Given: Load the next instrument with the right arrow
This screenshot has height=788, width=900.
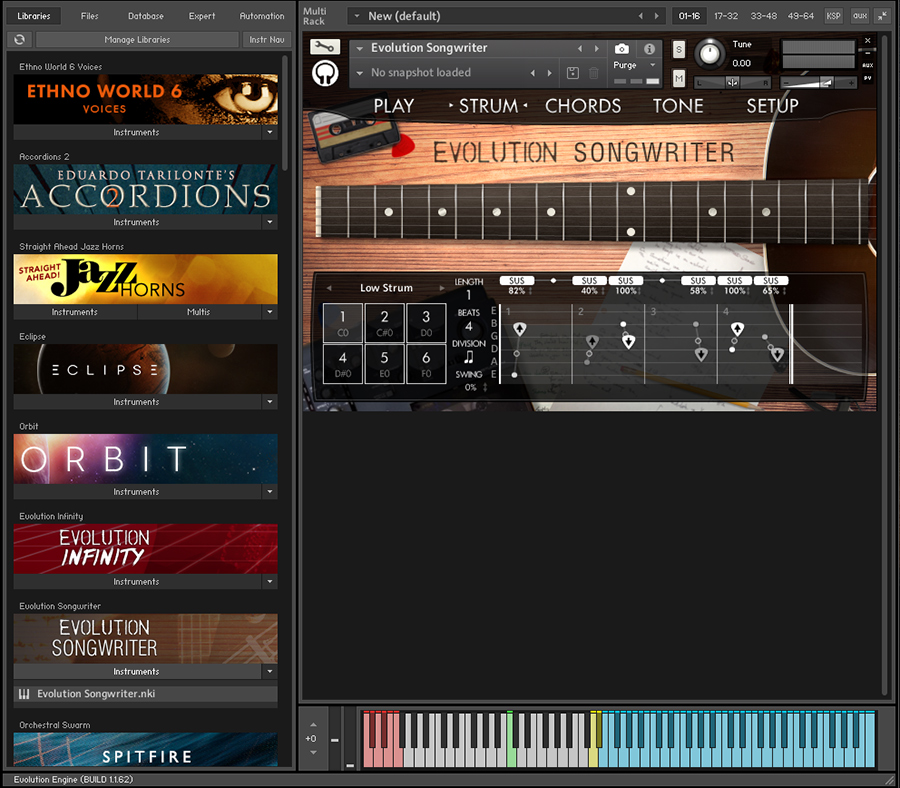Looking at the screenshot, I should 597,49.
